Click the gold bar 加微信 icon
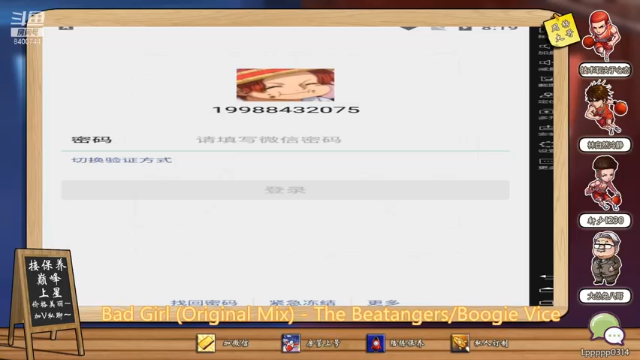Viewport: 640px width, 360px height. [x=206, y=342]
